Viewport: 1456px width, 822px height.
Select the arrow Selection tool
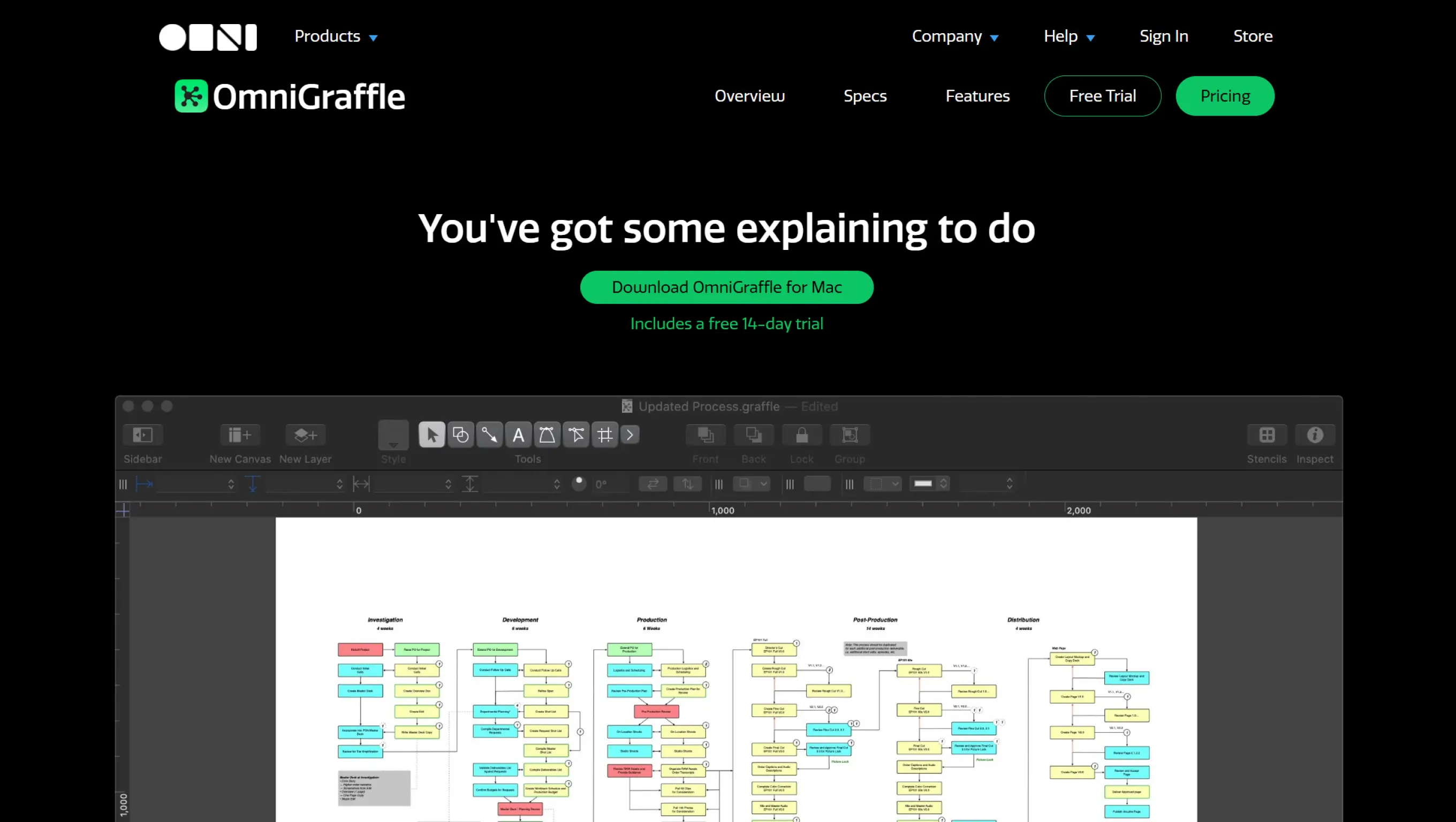(432, 435)
